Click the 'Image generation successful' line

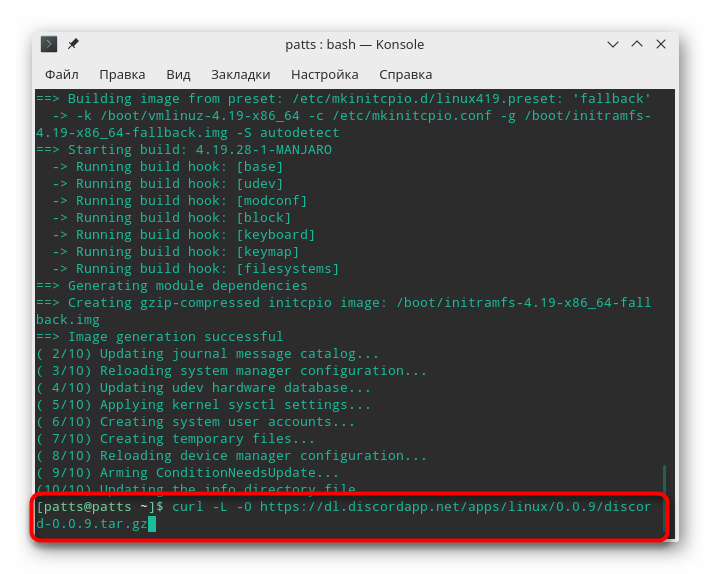(x=160, y=336)
